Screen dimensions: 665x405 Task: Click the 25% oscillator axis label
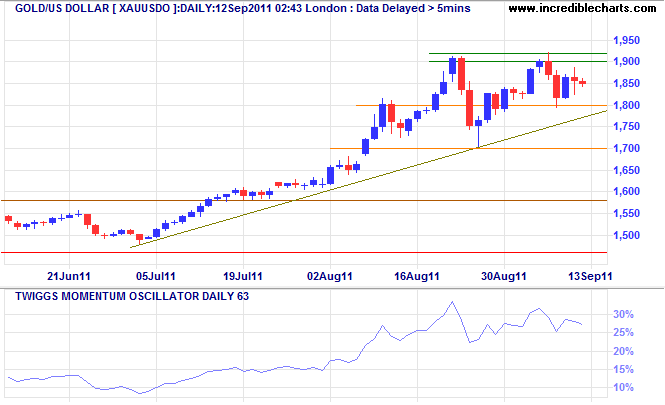coord(623,333)
